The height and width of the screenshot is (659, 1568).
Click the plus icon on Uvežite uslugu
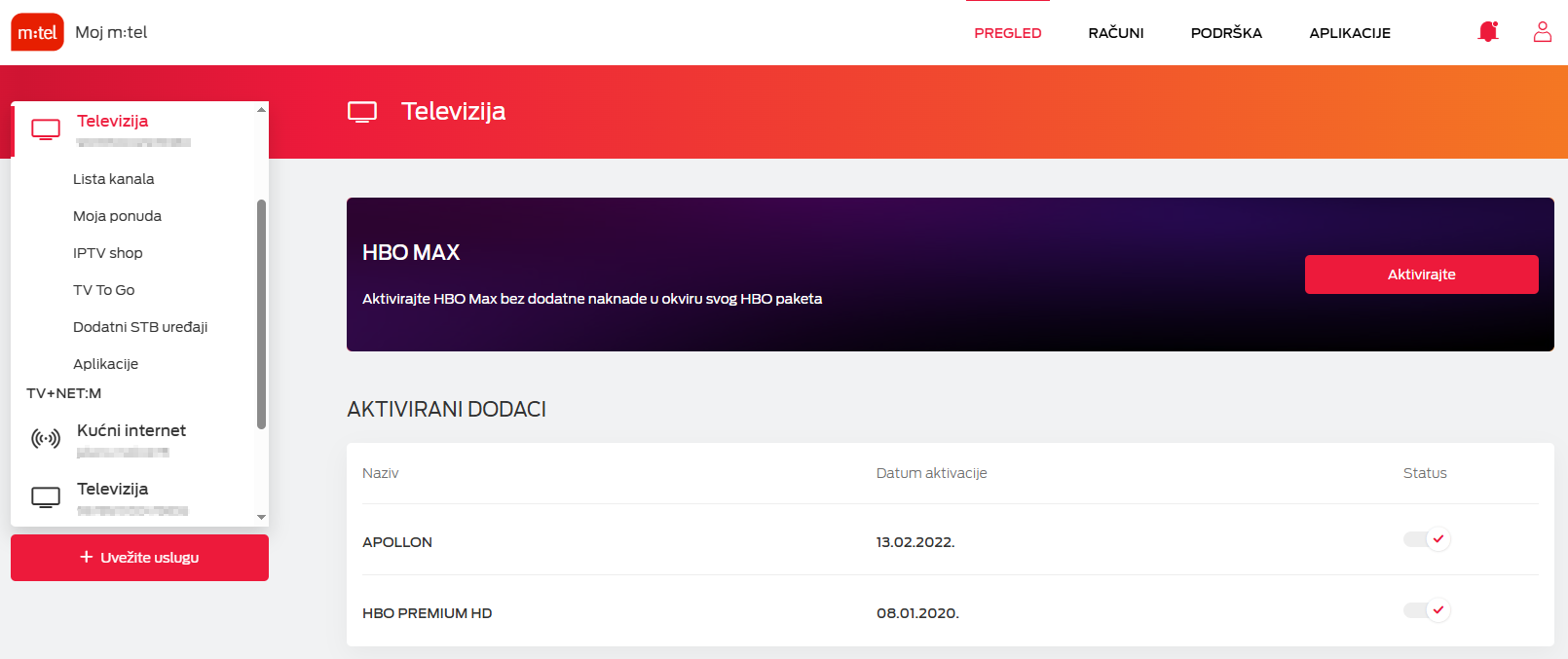pos(87,557)
